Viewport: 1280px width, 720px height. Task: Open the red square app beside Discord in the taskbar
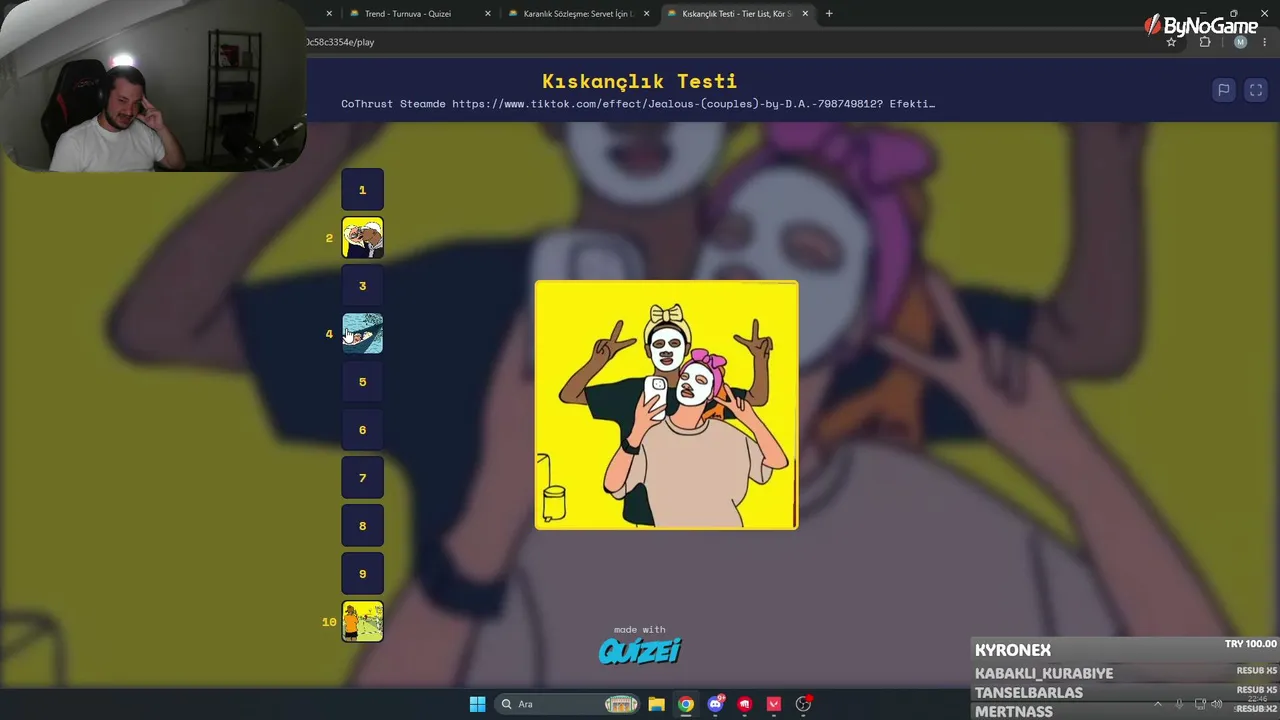[745, 704]
